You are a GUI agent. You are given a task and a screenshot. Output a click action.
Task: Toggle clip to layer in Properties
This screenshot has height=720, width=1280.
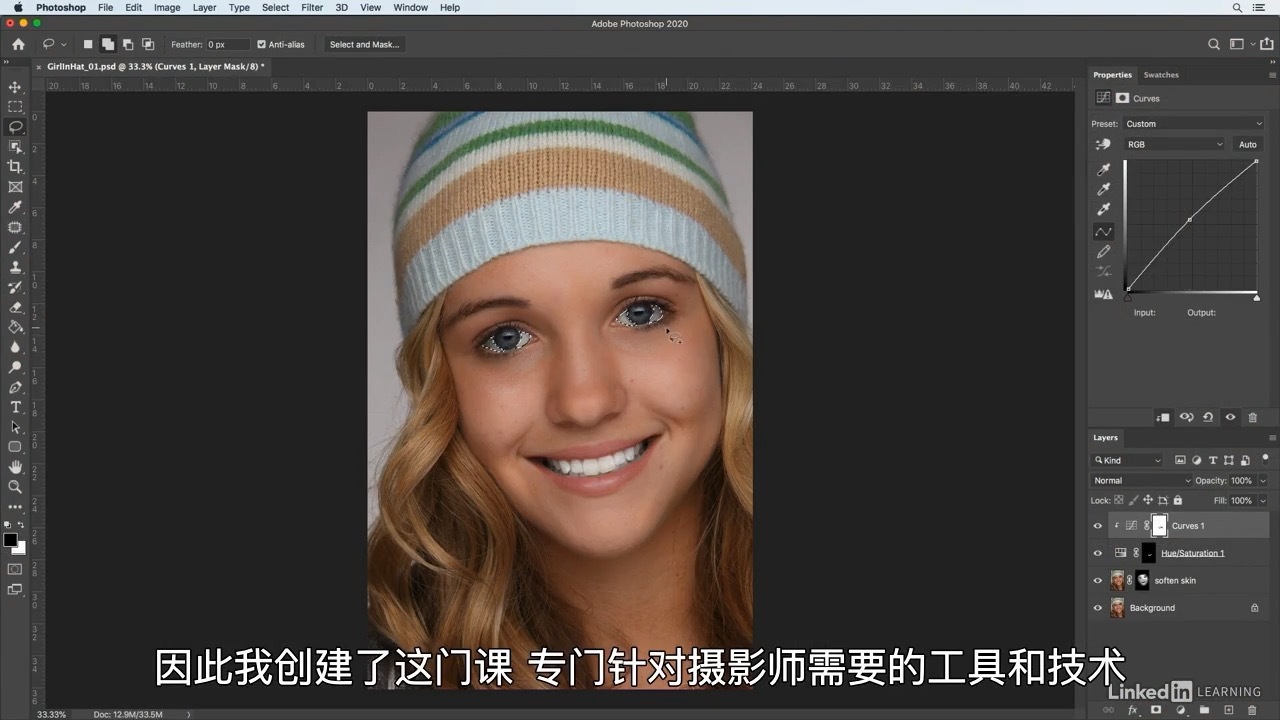(x=1163, y=417)
